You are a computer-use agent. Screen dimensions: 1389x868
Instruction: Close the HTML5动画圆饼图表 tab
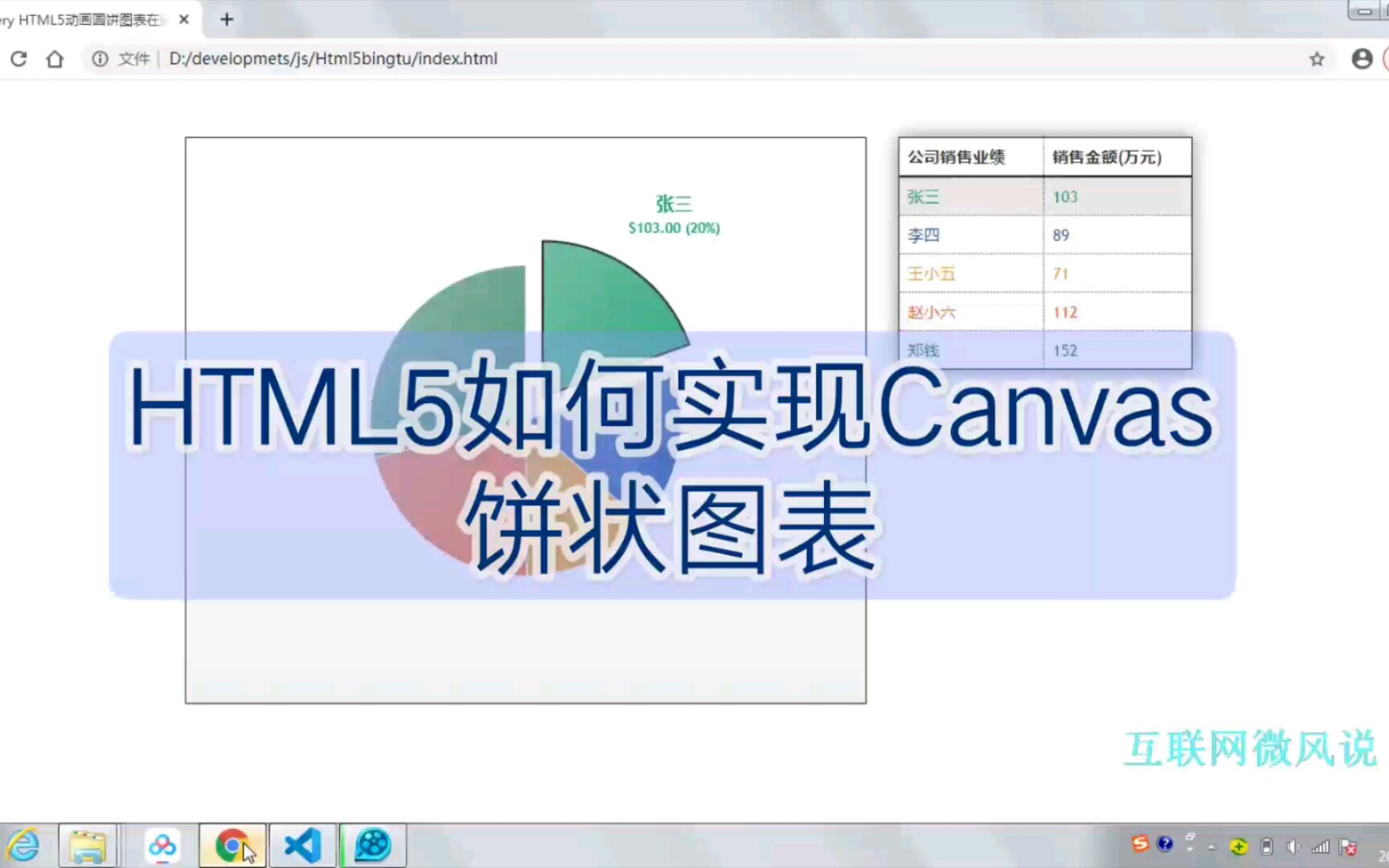184,19
